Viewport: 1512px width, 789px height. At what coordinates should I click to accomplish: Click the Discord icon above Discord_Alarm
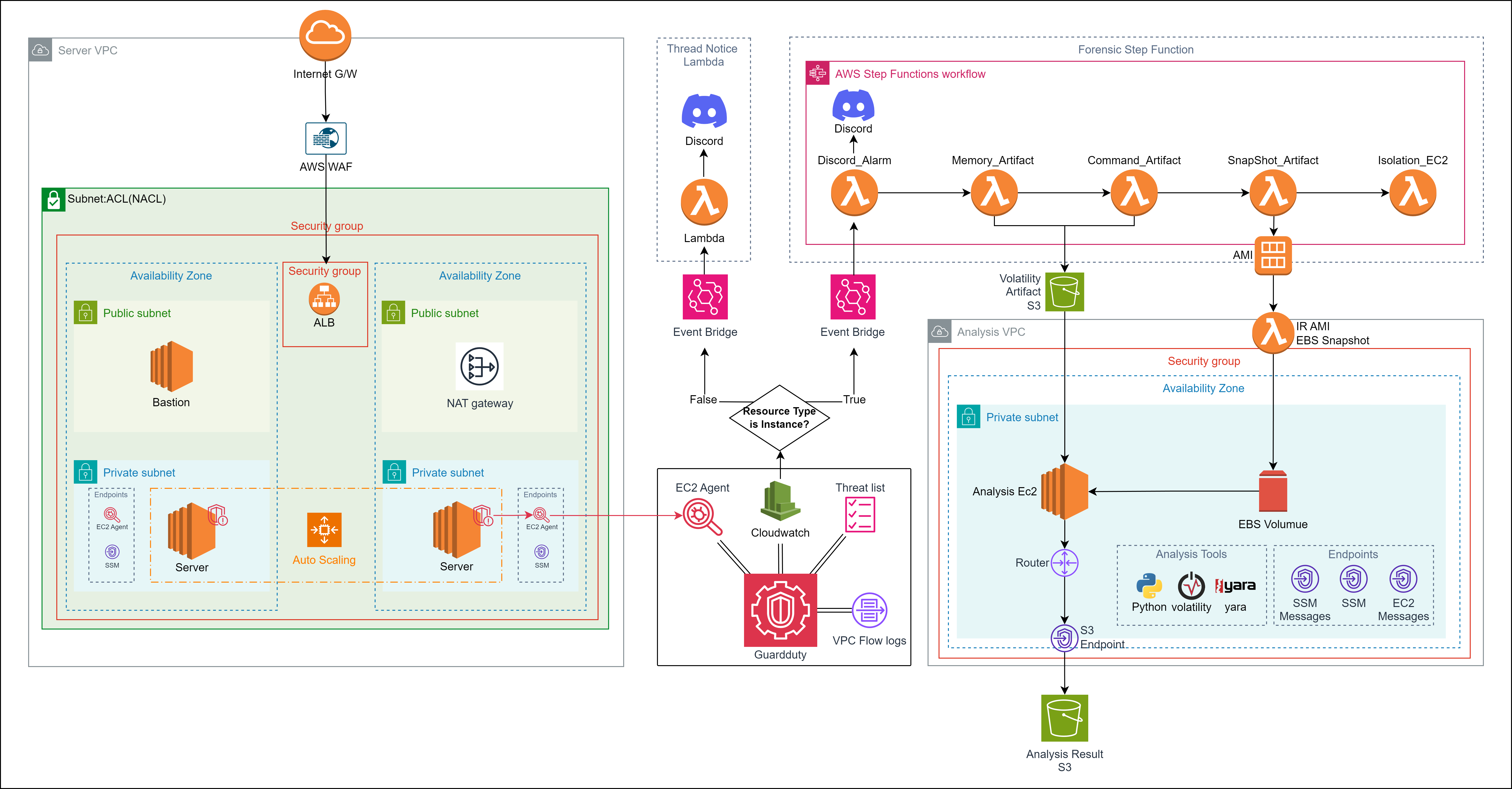(x=853, y=106)
